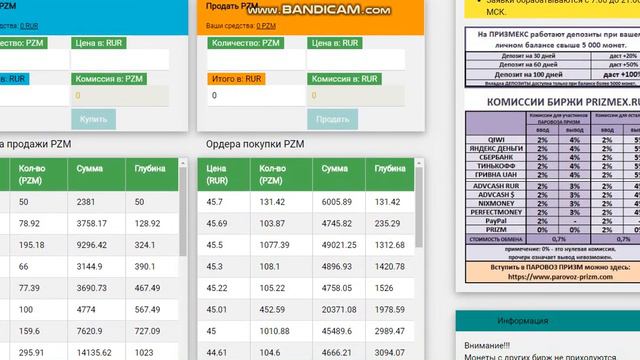Click the Продать sell button
The width and height of the screenshot is (640, 360).
point(332,119)
